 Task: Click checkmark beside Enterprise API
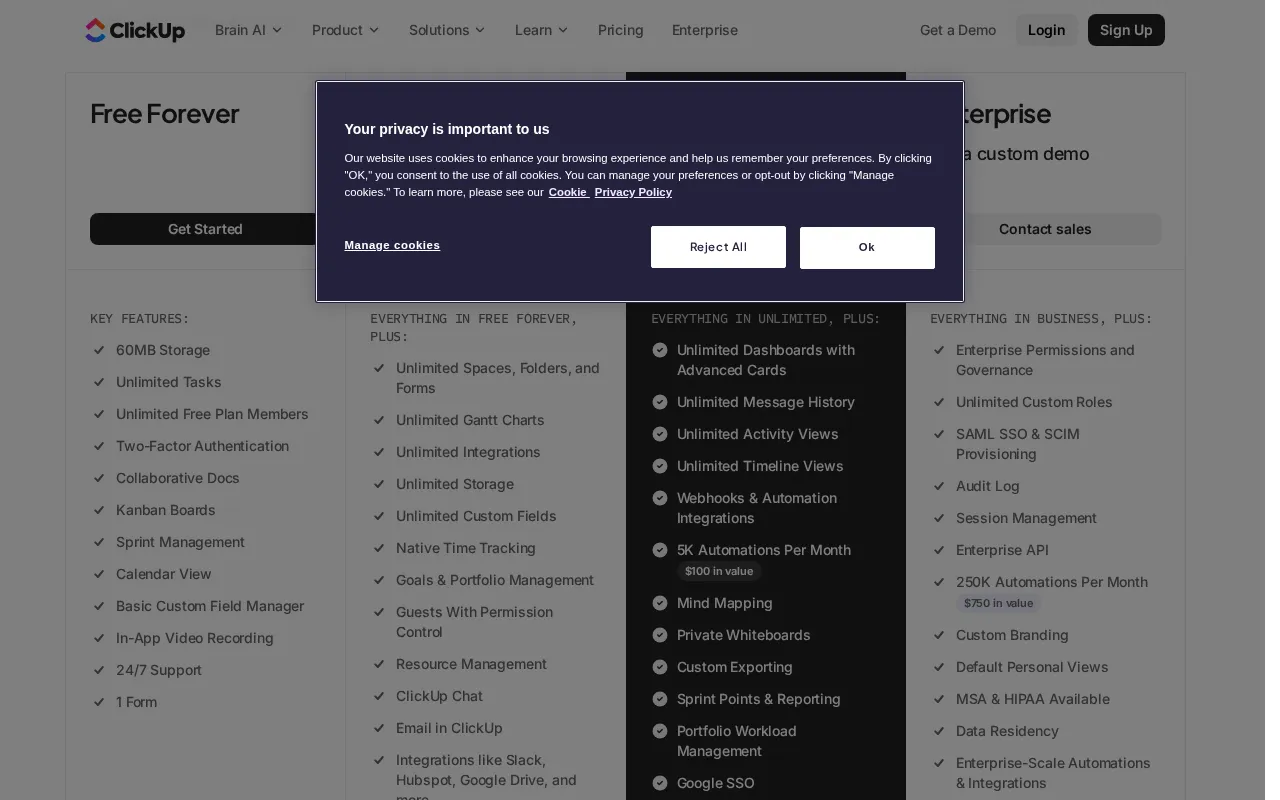pos(939,550)
